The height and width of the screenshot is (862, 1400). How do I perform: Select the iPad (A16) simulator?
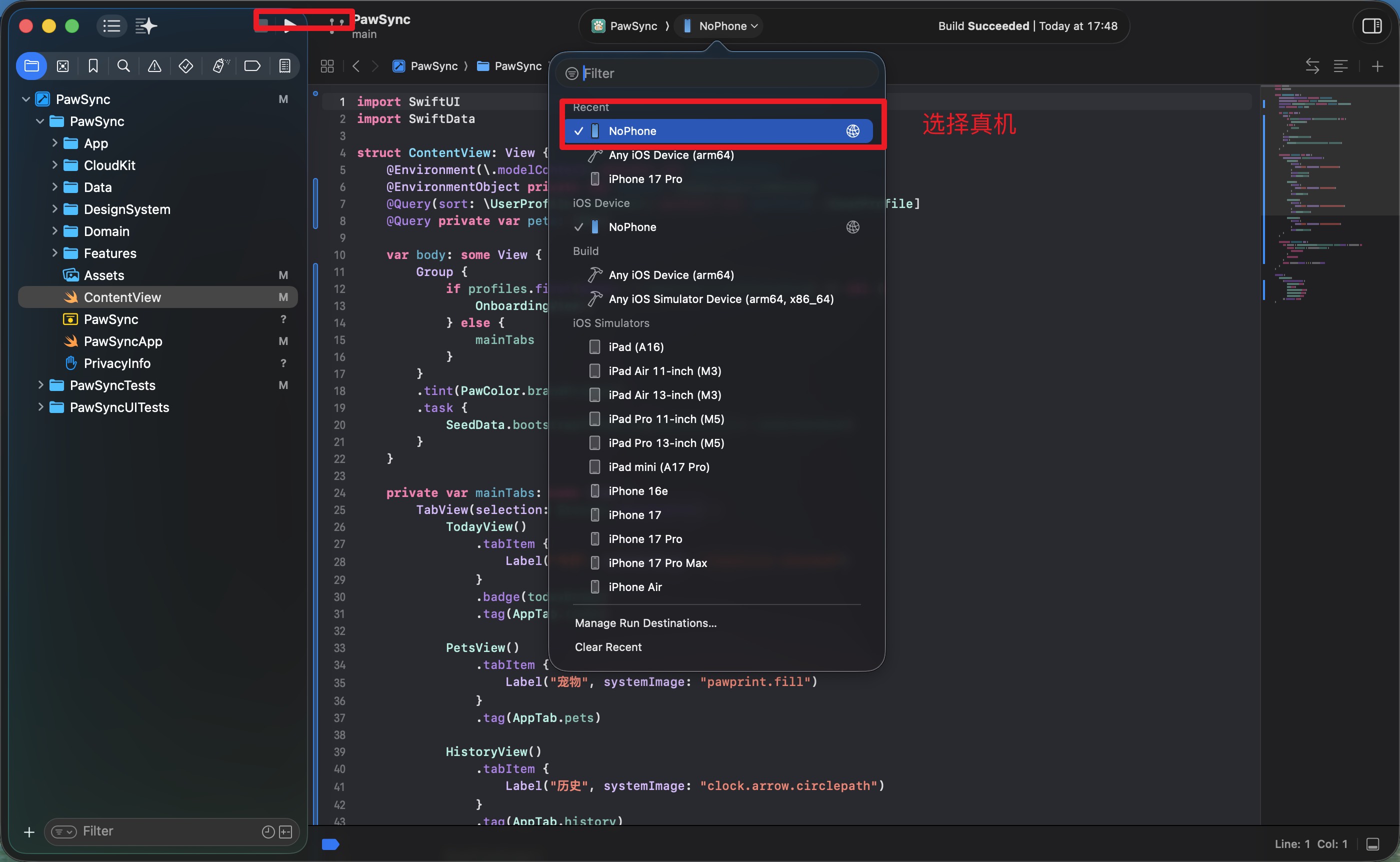[719, 346]
